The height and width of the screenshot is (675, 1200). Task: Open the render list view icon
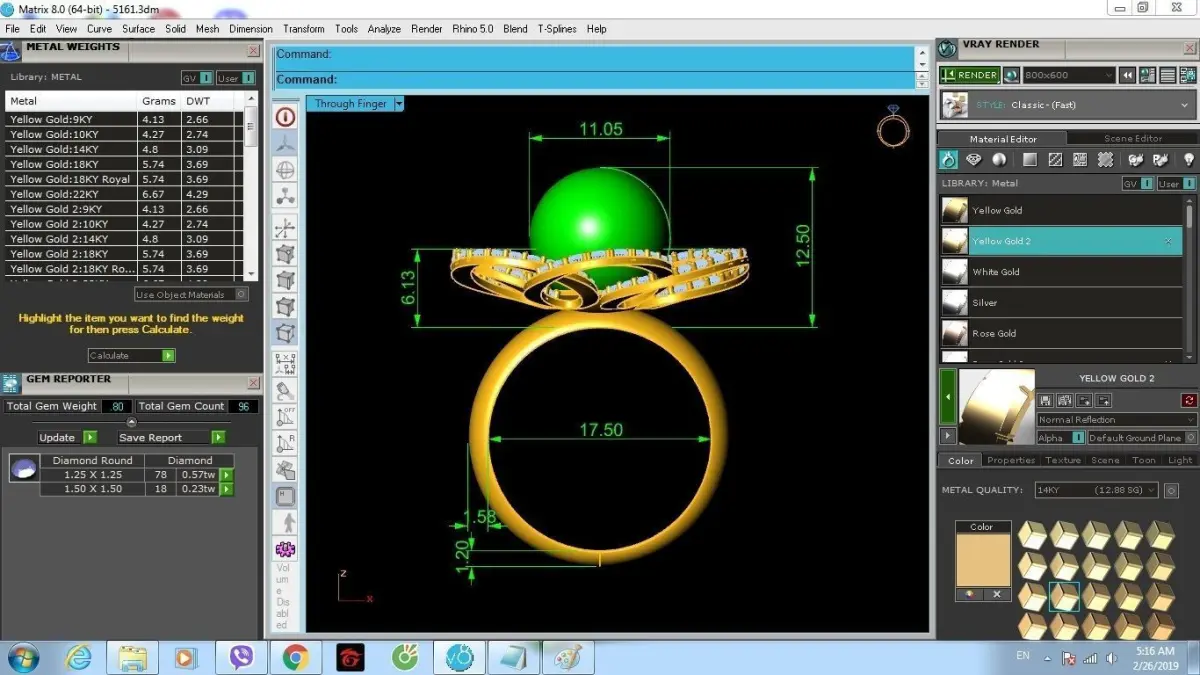click(x=1167, y=75)
